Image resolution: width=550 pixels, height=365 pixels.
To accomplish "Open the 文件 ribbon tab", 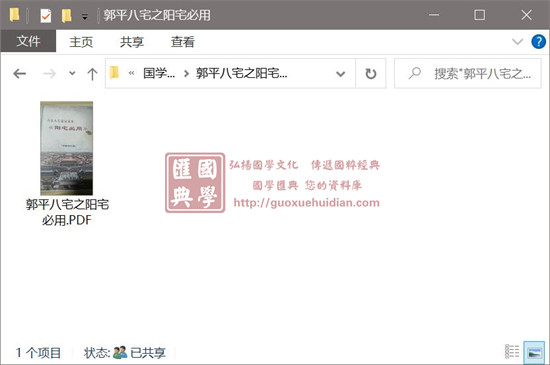I will [28, 41].
